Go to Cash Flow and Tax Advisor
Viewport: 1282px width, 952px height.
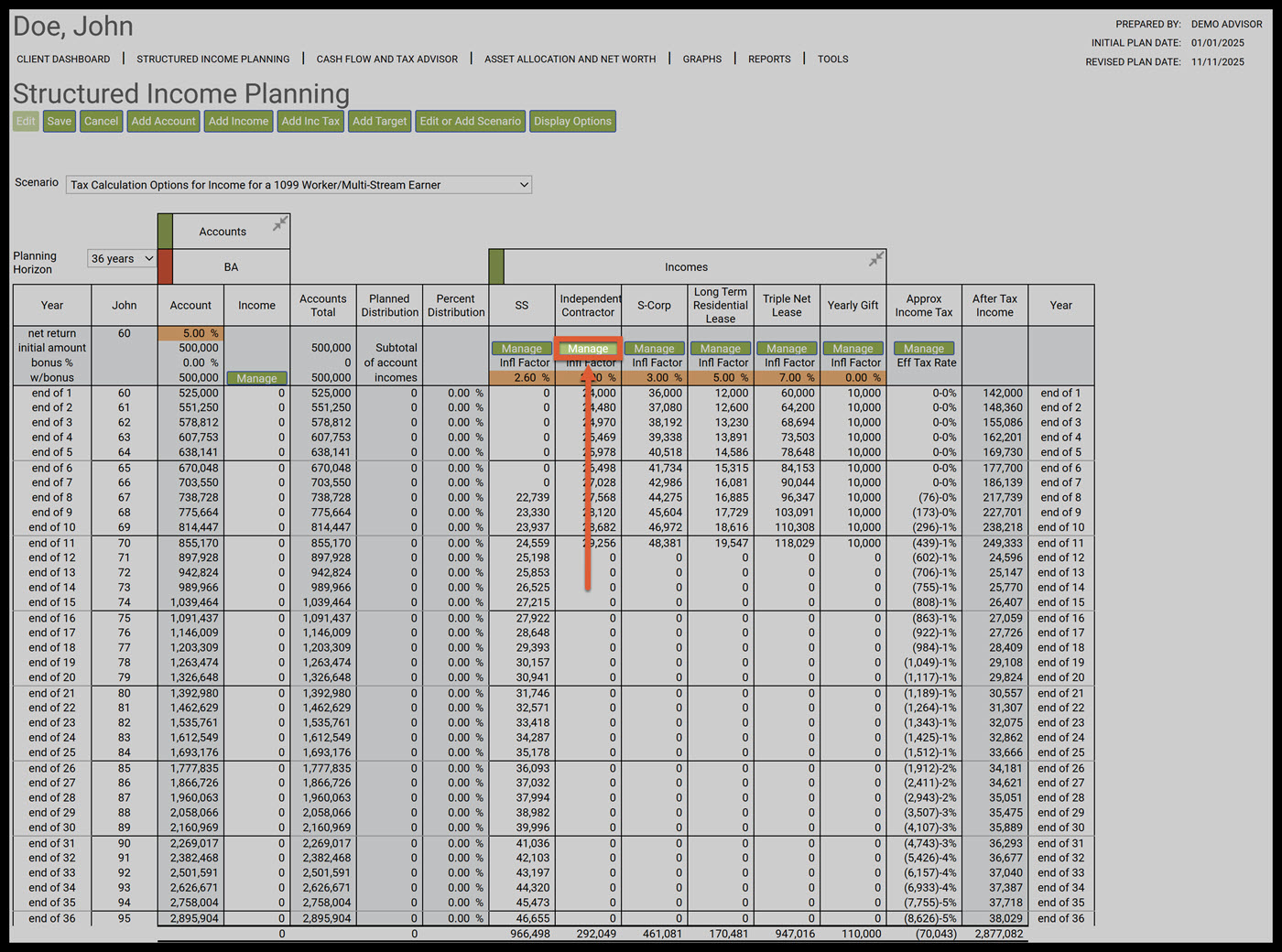(x=386, y=59)
